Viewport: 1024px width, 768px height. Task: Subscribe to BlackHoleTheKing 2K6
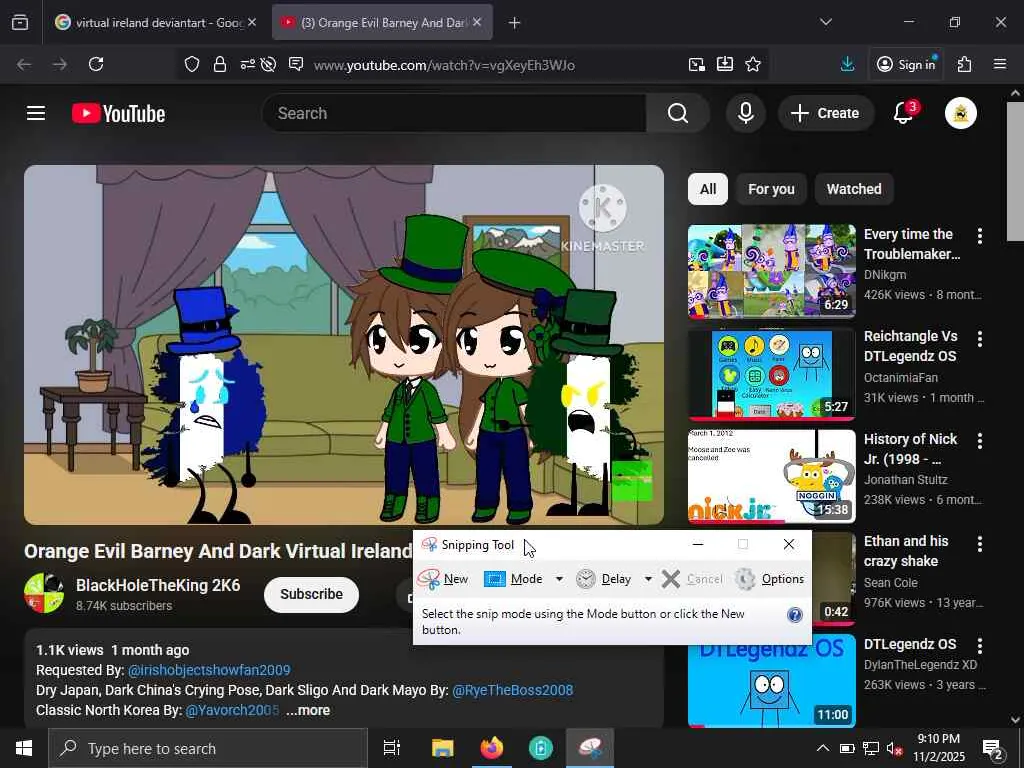pyautogui.click(x=312, y=594)
